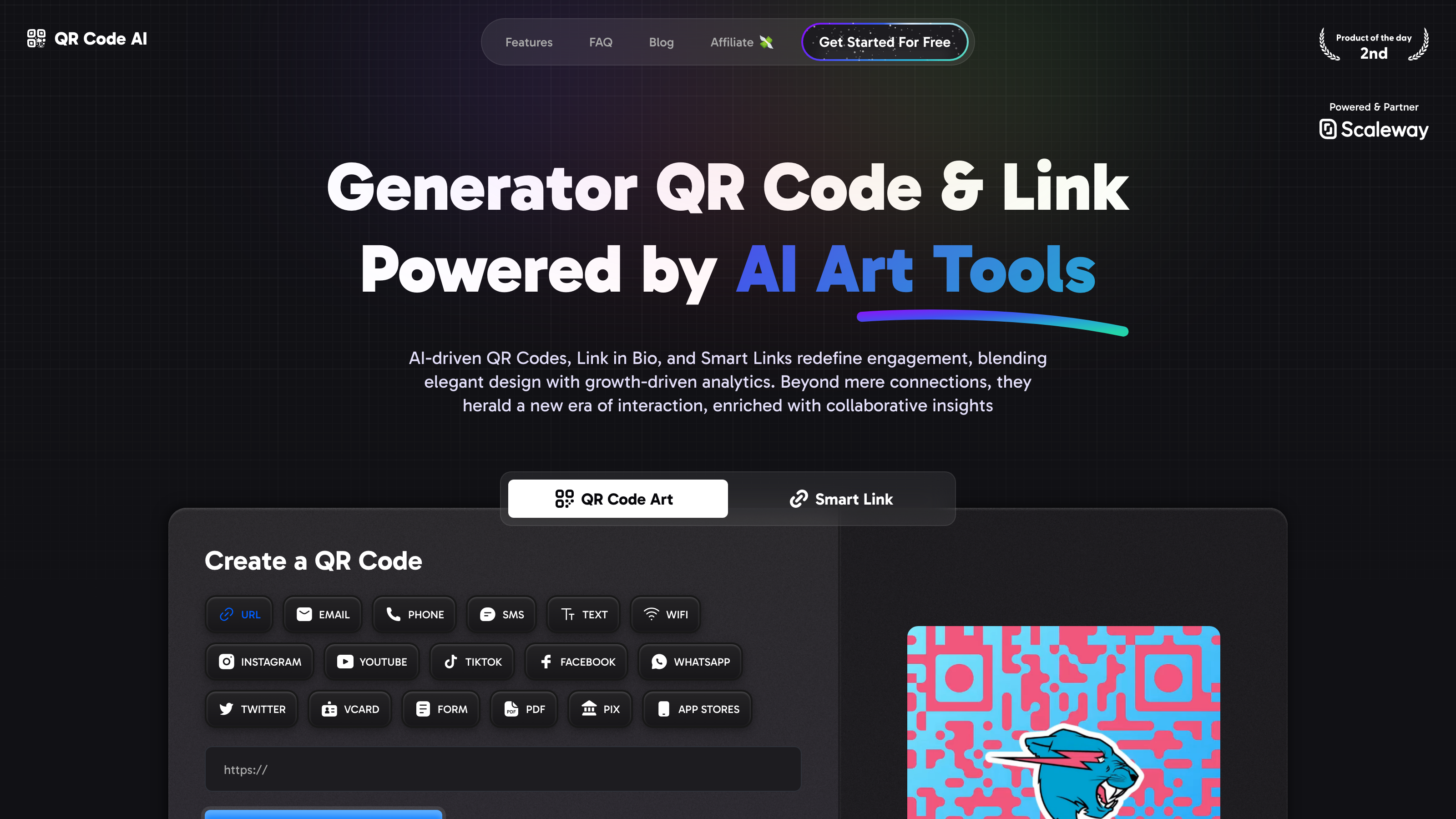The width and height of the screenshot is (1456, 819).
Task: Switch to the QR Code Art tab
Action: [x=617, y=498]
